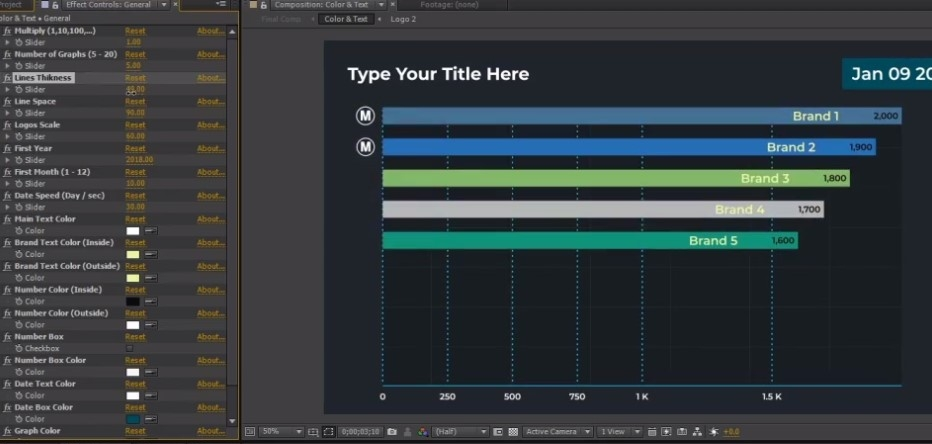The width and height of the screenshot is (932, 444).
Task: Switch to the Logo 2 composition tab
Action: 403,19
